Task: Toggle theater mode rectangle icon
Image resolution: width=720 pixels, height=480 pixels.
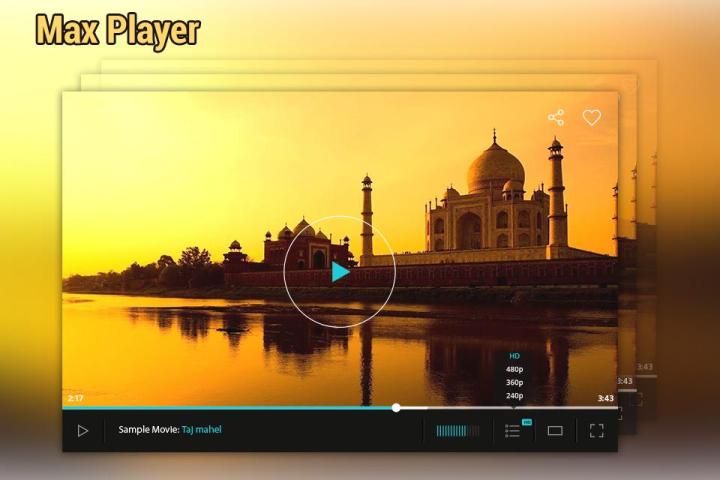Action: point(555,431)
